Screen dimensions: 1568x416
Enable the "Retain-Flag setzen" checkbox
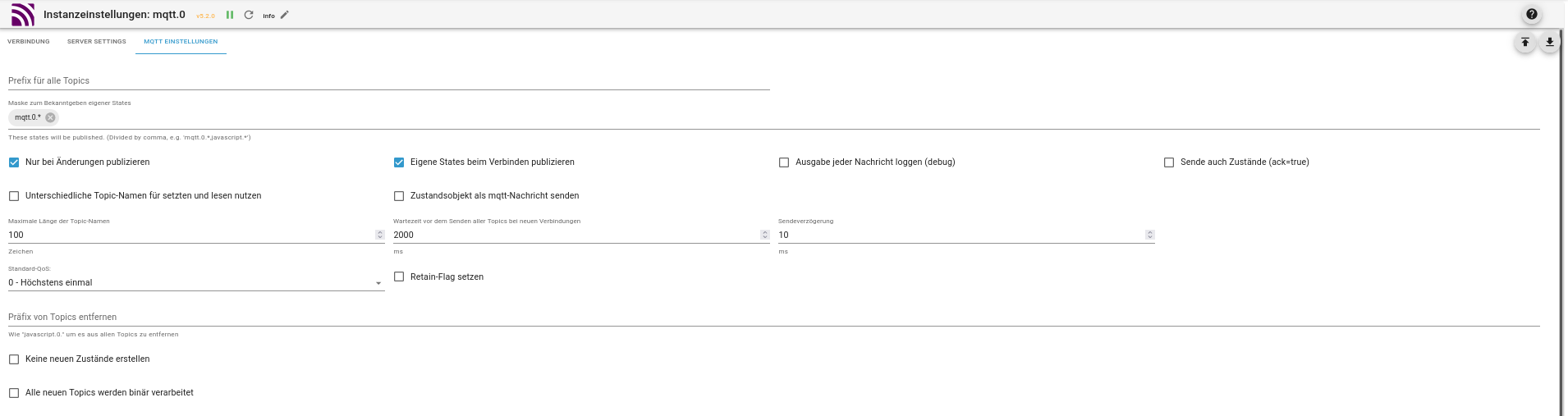pyautogui.click(x=399, y=277)
